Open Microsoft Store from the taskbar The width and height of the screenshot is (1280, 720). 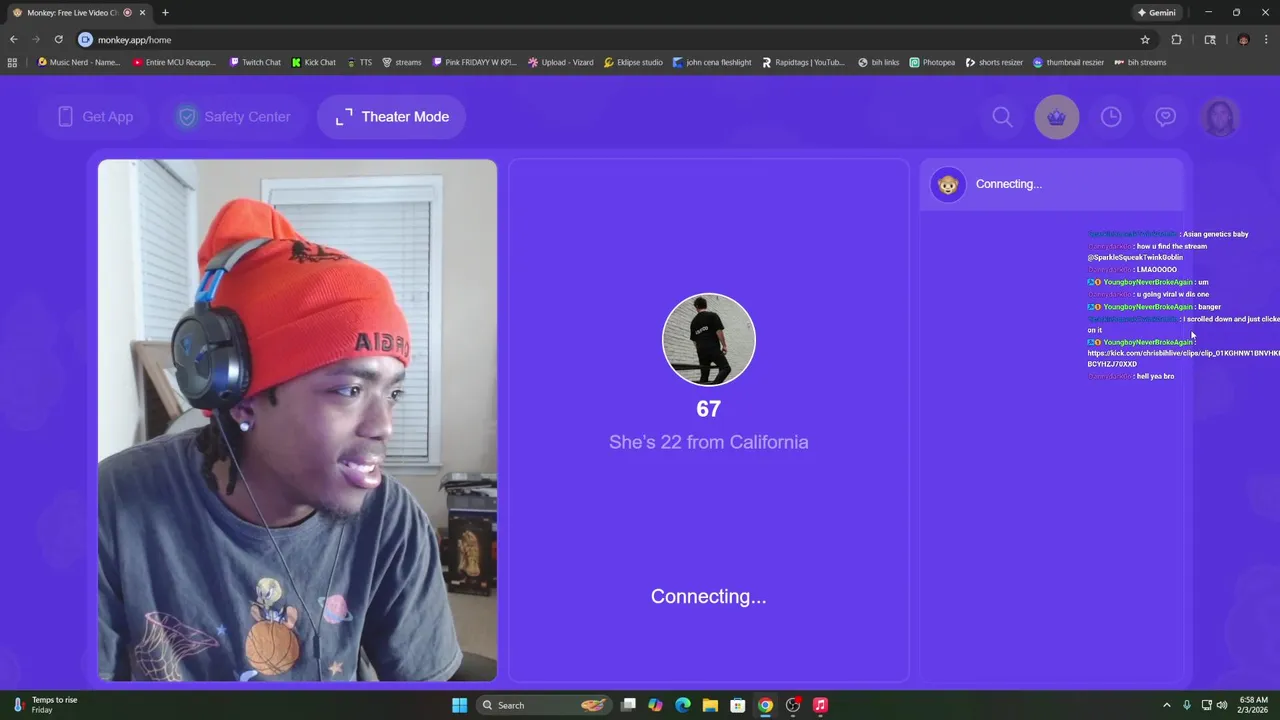point(737,705)
